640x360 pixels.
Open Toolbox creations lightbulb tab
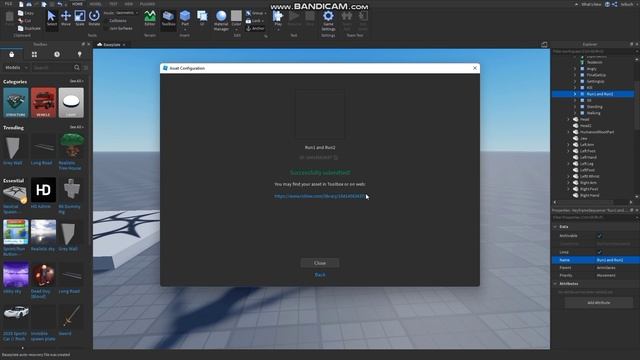coord(80,54)
